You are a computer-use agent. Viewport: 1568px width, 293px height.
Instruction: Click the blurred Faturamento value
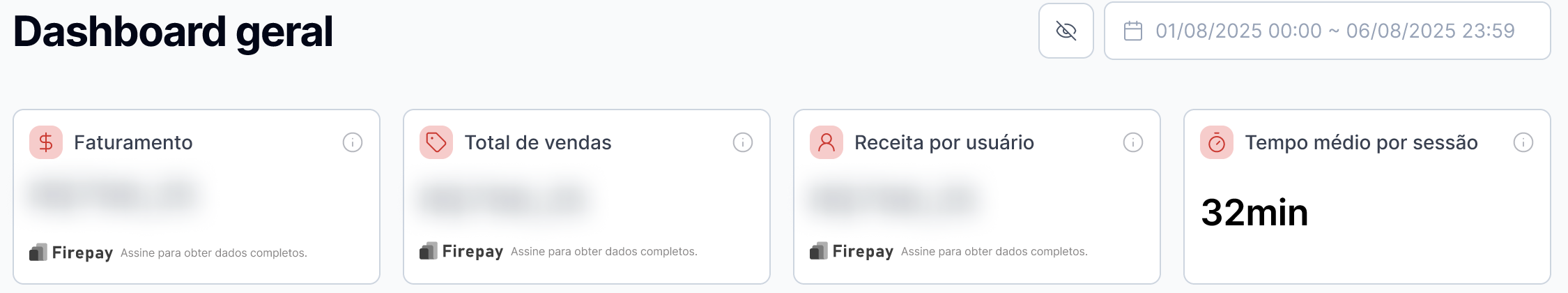(x=113, y=195)
